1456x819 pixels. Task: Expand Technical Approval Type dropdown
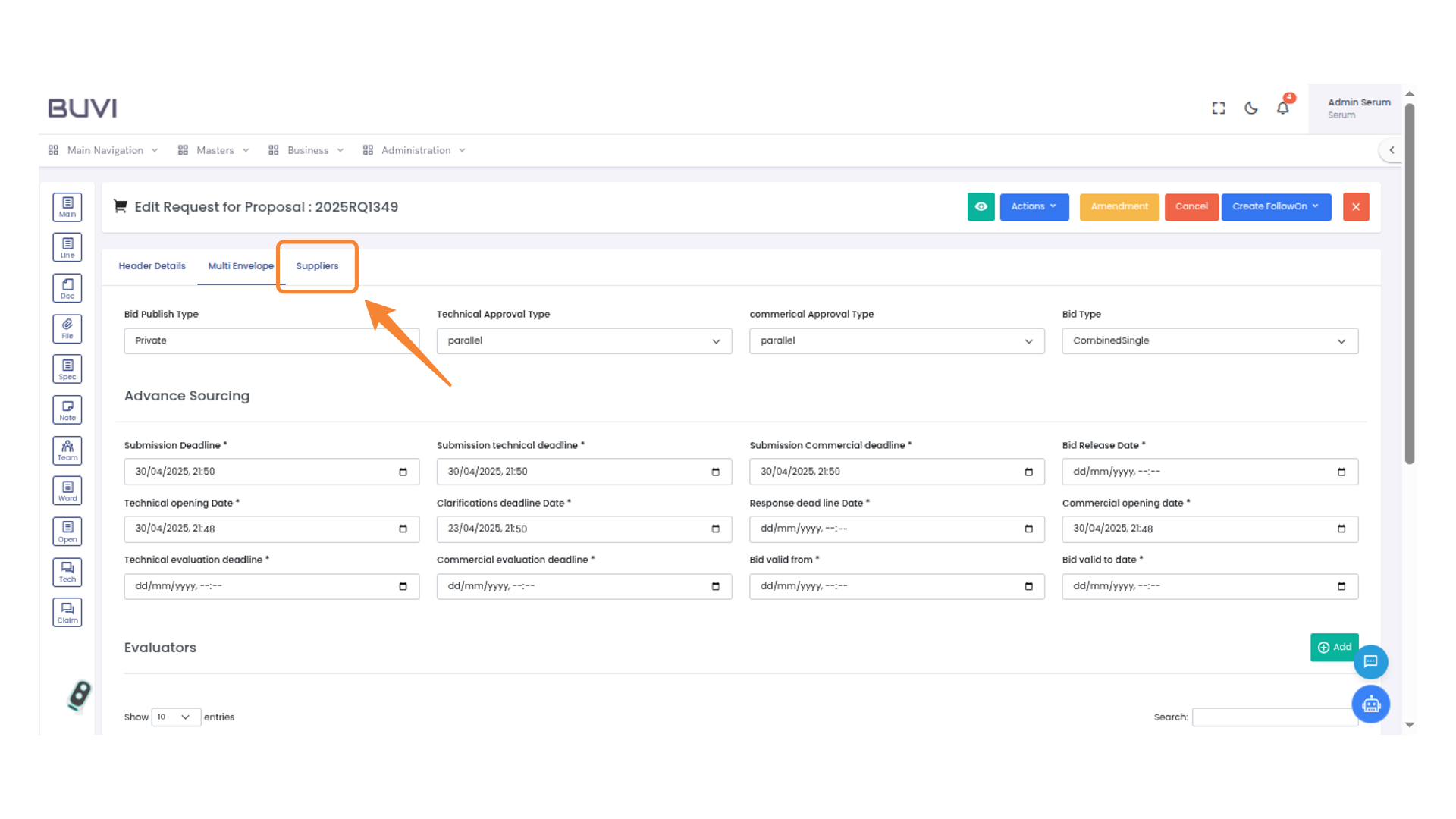pos(584,341)
